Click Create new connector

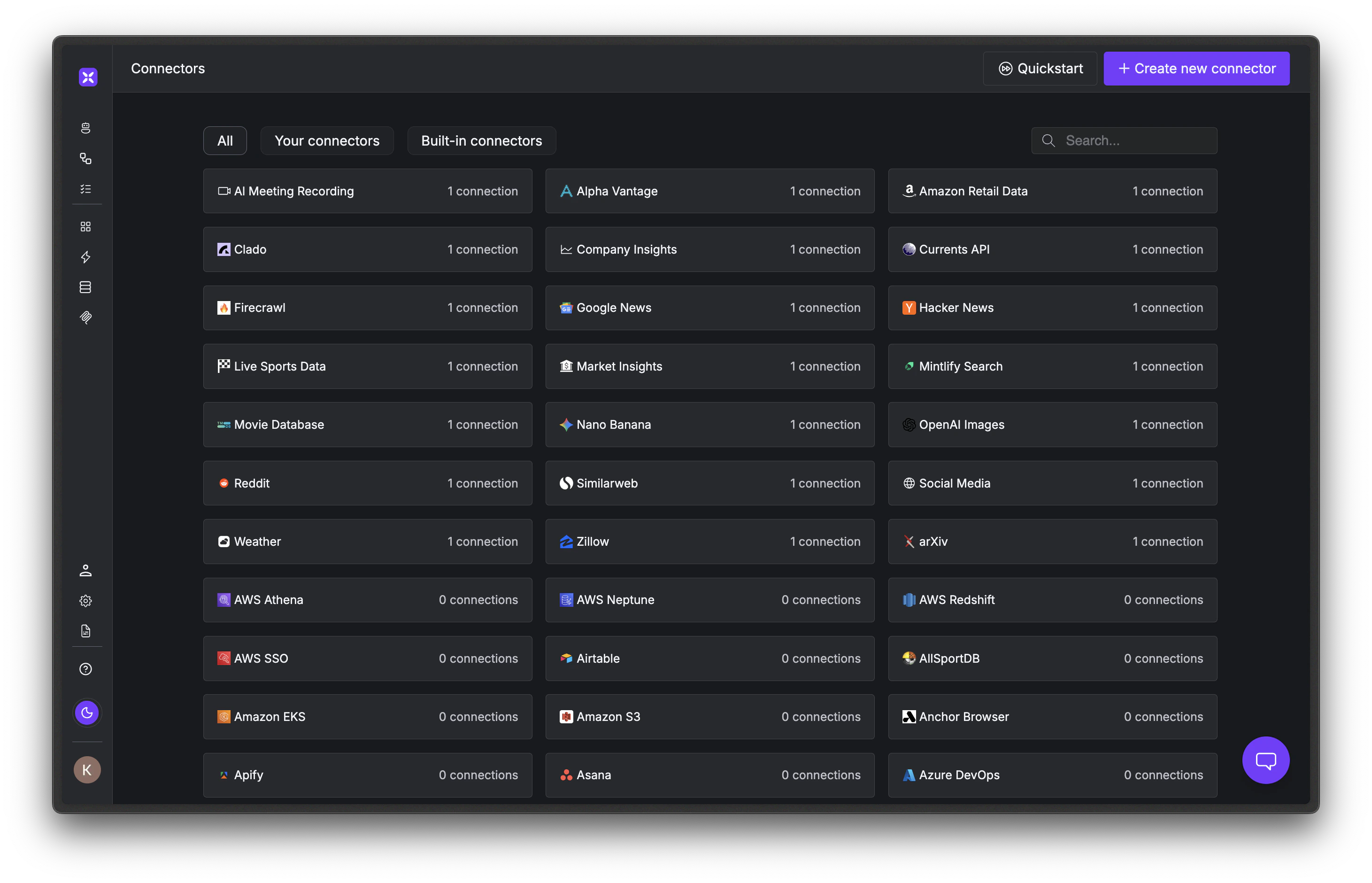[x=1196, y=68]
